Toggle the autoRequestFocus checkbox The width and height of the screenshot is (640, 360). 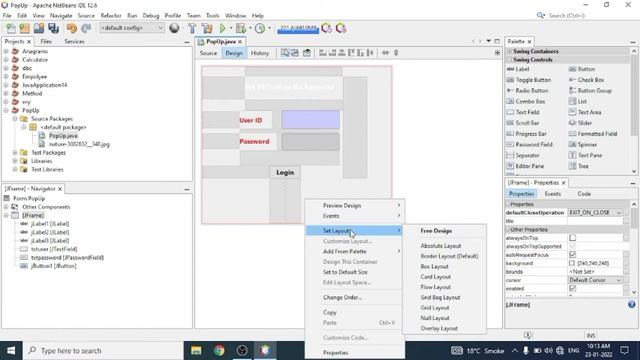coord(573,254)
